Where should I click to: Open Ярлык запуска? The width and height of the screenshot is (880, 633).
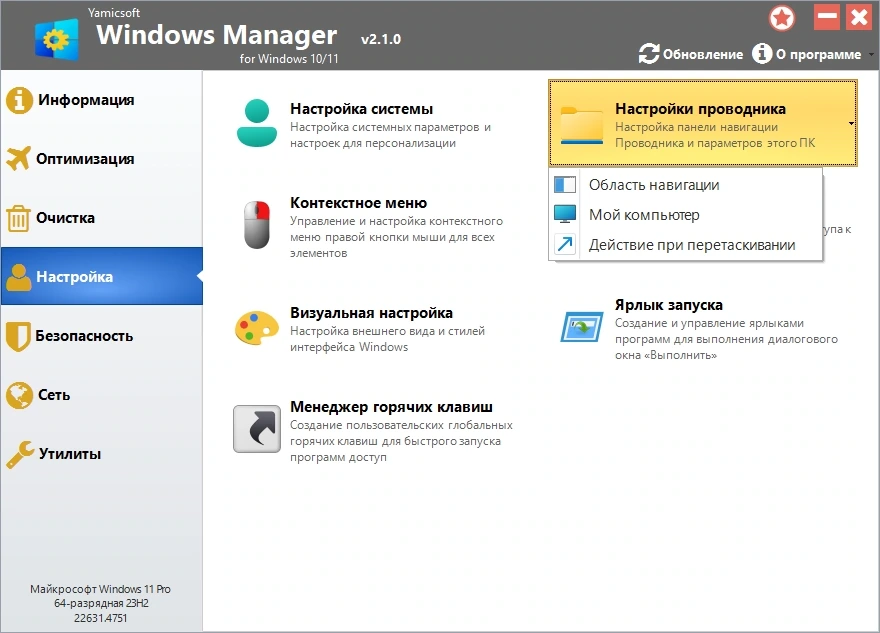703,329
